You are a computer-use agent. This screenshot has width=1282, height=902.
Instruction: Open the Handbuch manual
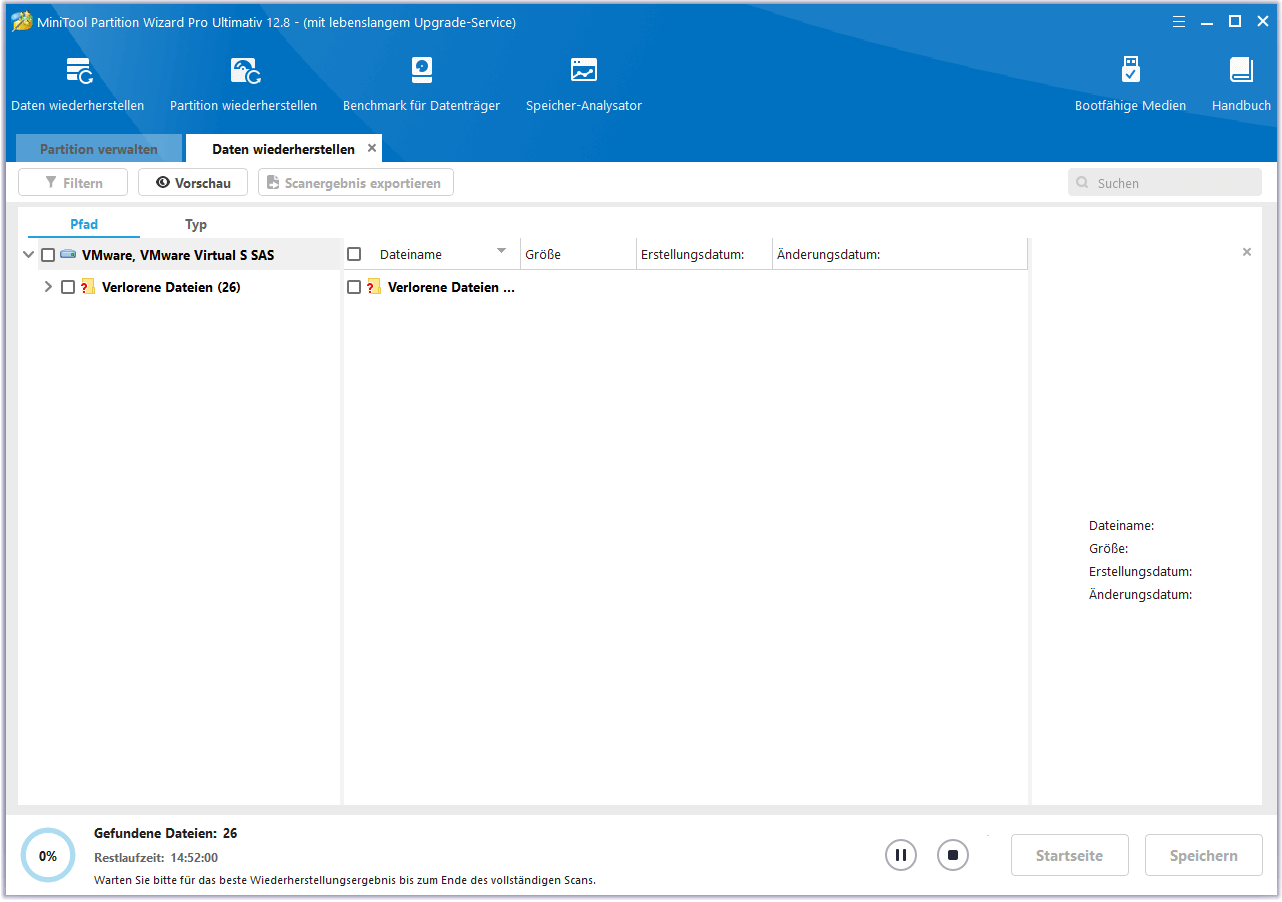(1241, 85)
